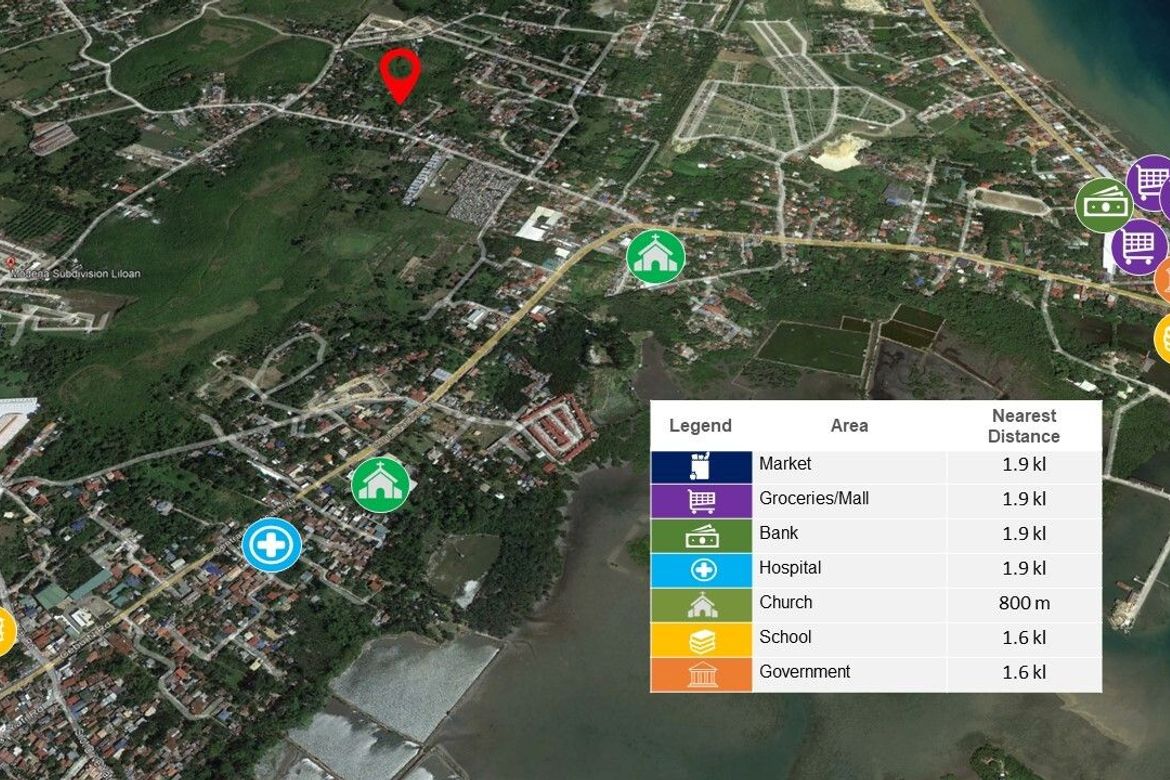Click the Market row's "1.9 kl" distance
The image size is (1170, 780).
pyautogui.click(x=1024, y=464)
